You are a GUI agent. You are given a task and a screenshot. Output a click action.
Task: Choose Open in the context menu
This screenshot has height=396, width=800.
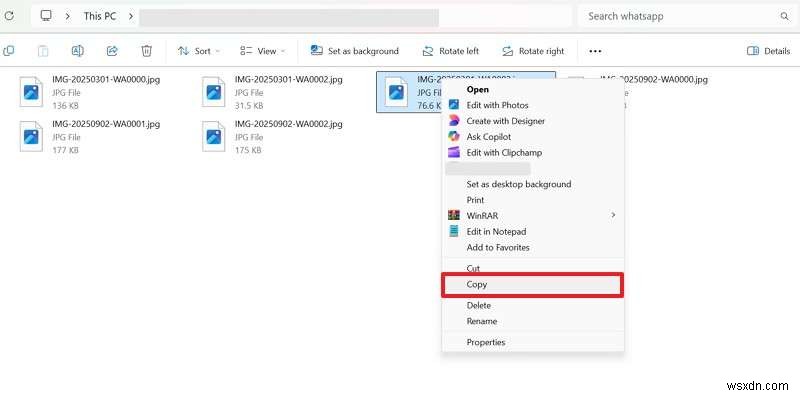(x=533, y=89)
